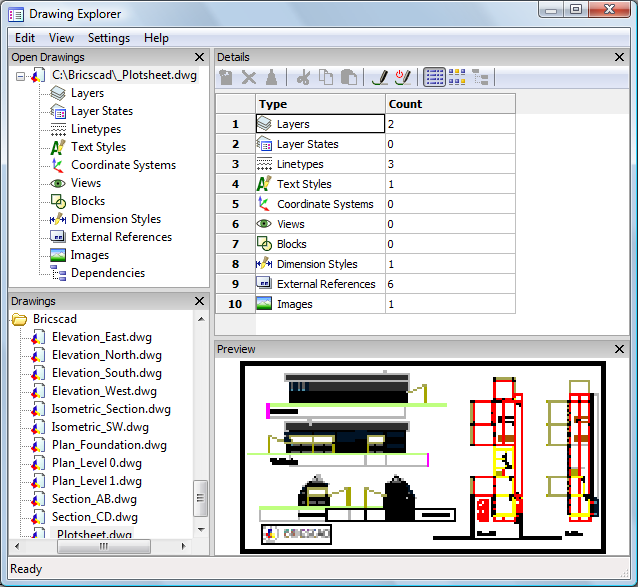Switch to Detail list view
638x587 pixels.
click(x=435, y=77)
